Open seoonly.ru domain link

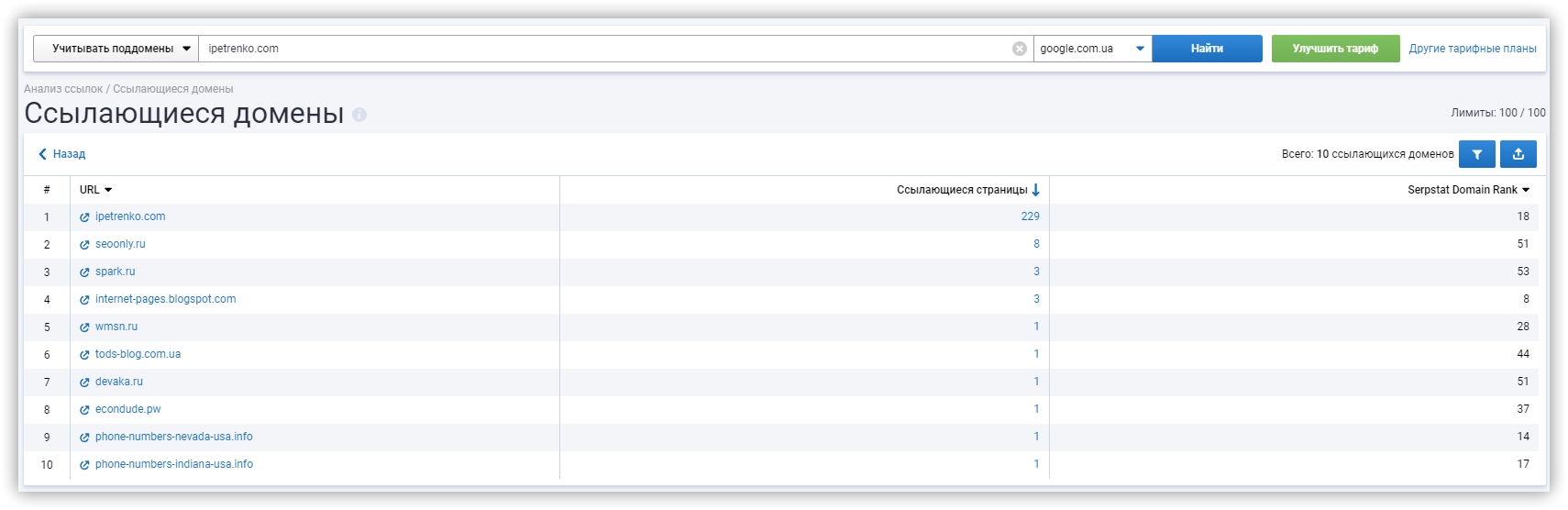[120, 244]
